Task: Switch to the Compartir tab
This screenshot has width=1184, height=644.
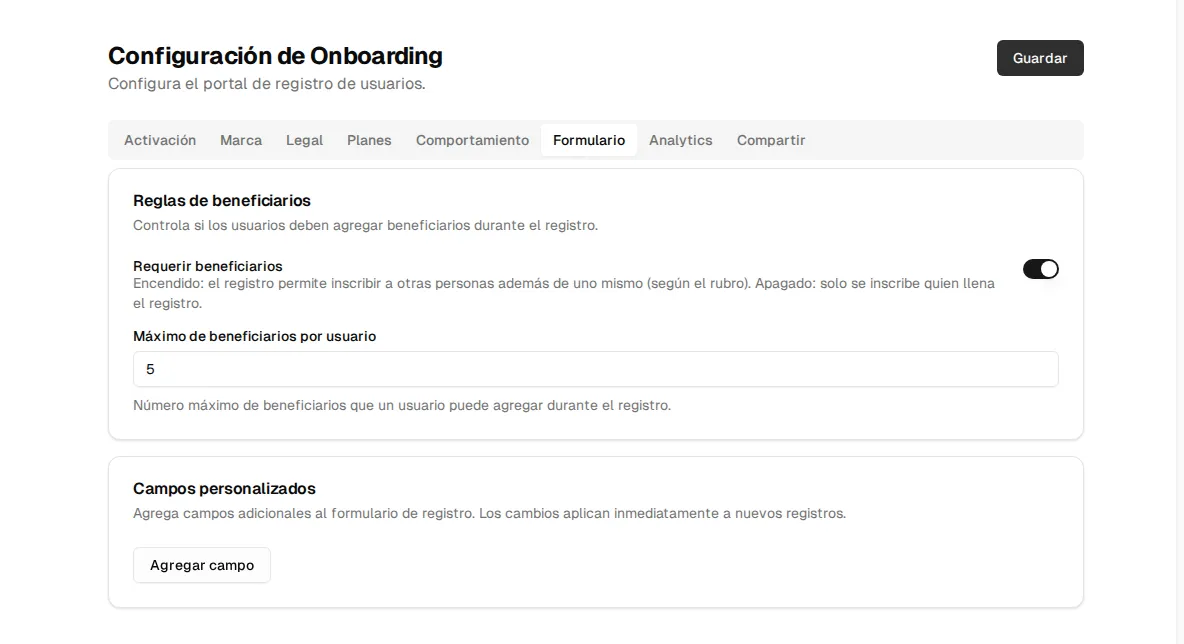Action: 771,140
